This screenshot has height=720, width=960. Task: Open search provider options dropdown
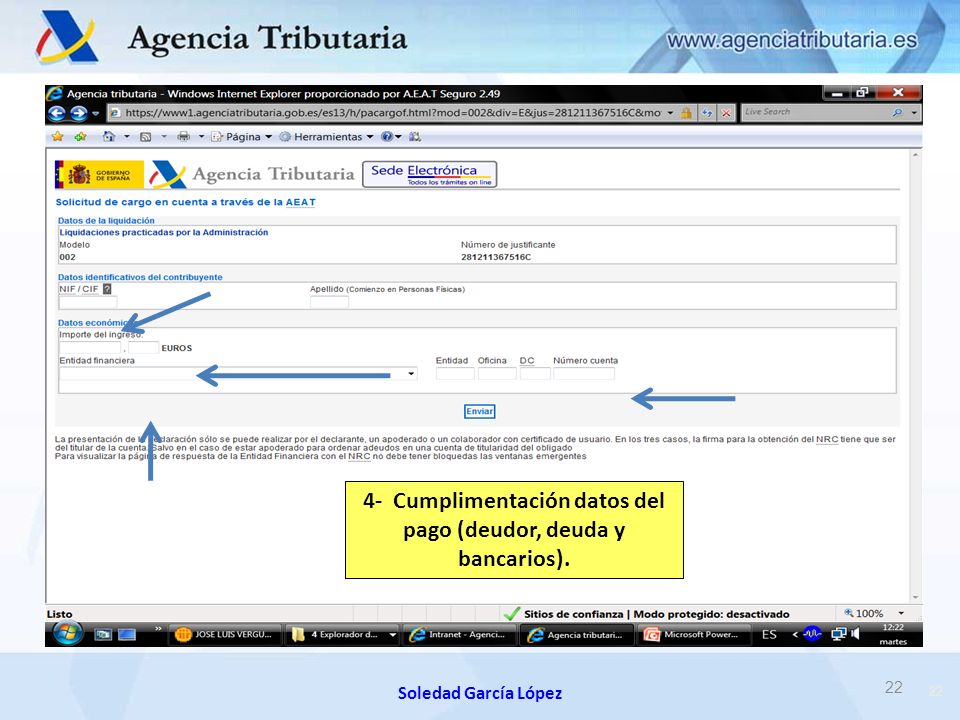tap(914, 113)
